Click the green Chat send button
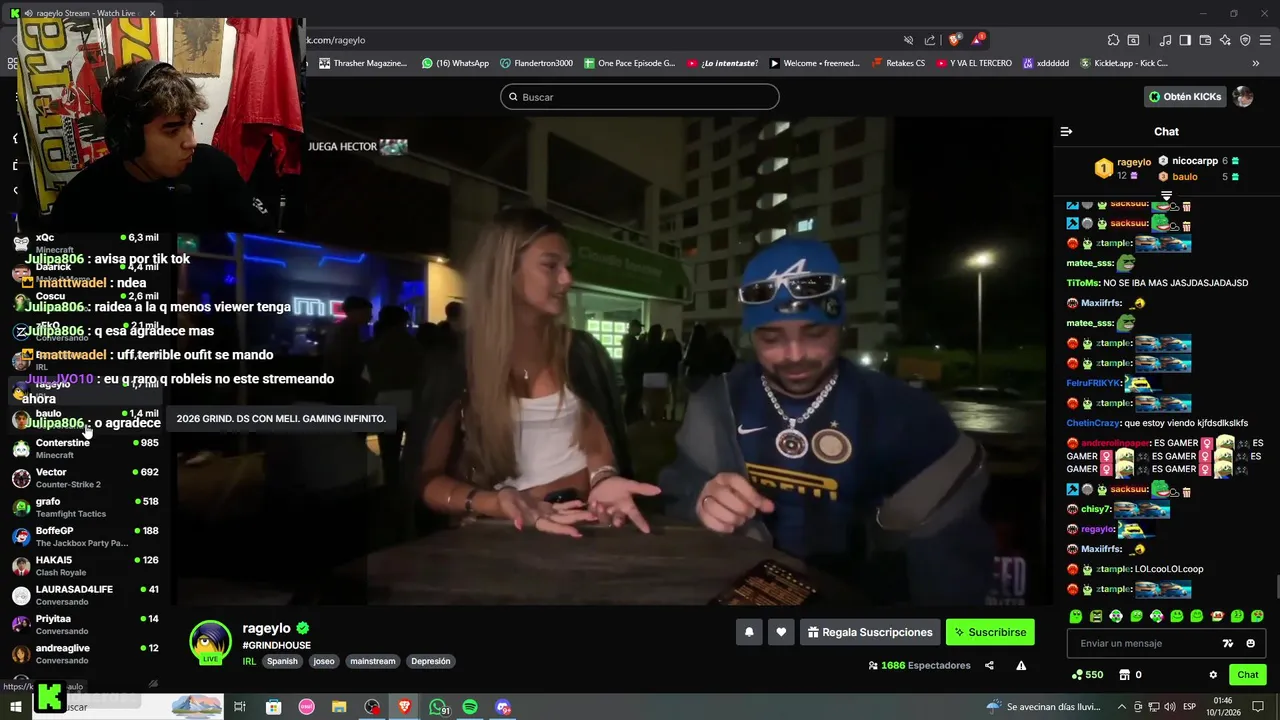This screenshot has width=1280, height=720. (1248, 675)
